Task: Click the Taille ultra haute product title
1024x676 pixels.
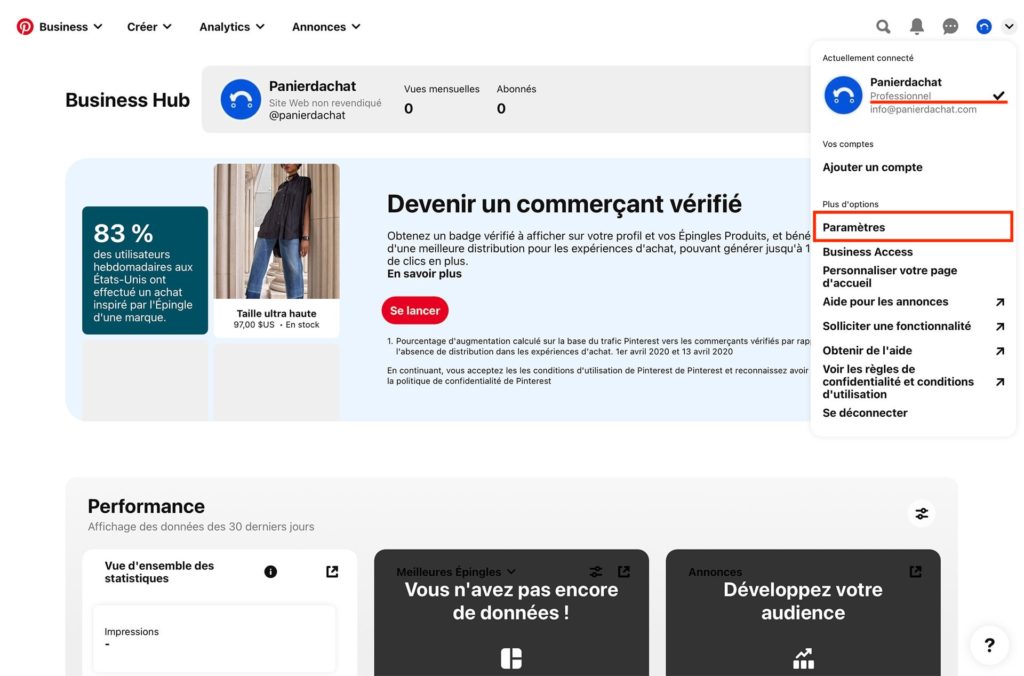Action: [276, 314]
